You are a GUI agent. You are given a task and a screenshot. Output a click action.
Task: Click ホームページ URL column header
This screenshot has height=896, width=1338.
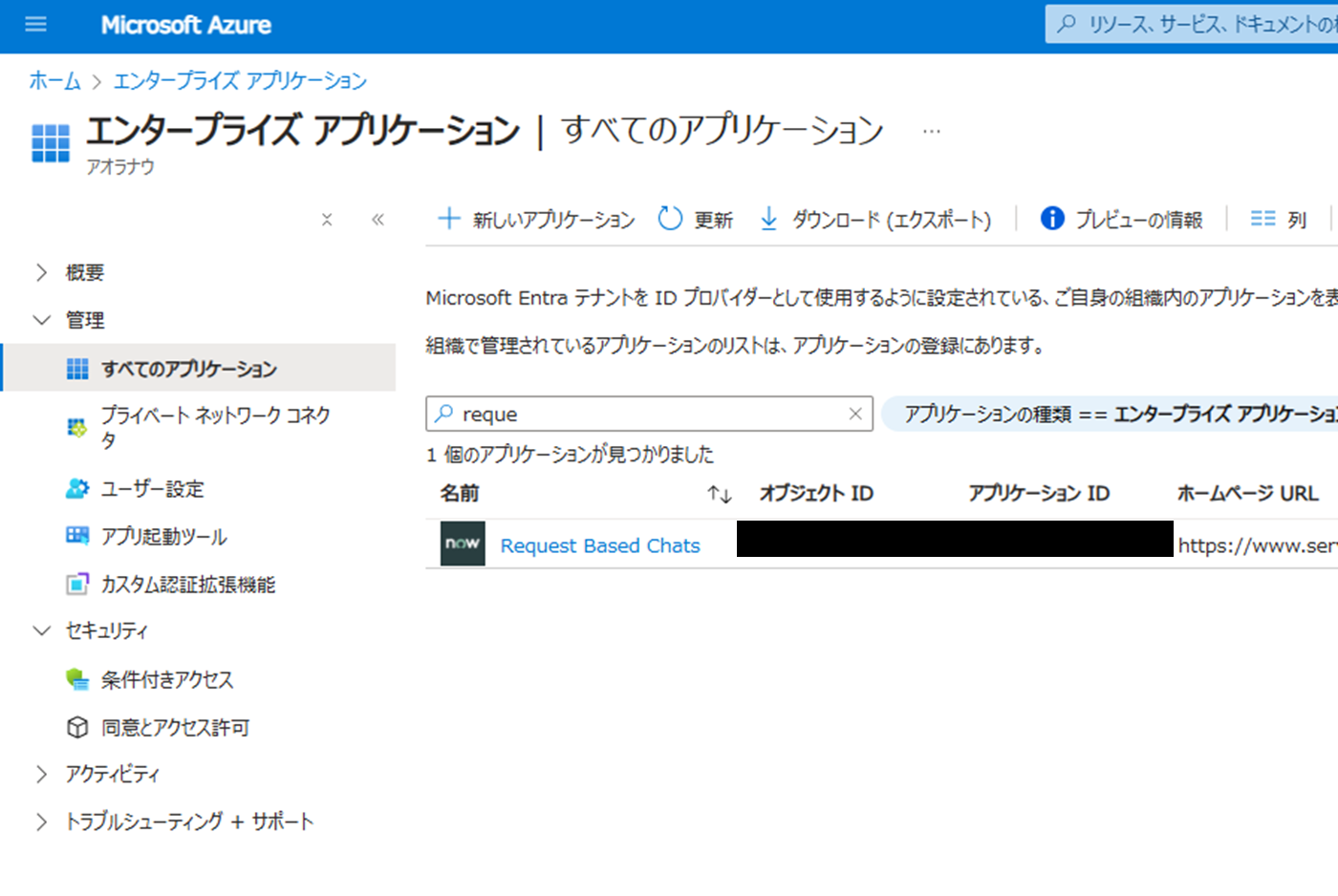point(1247,493)
